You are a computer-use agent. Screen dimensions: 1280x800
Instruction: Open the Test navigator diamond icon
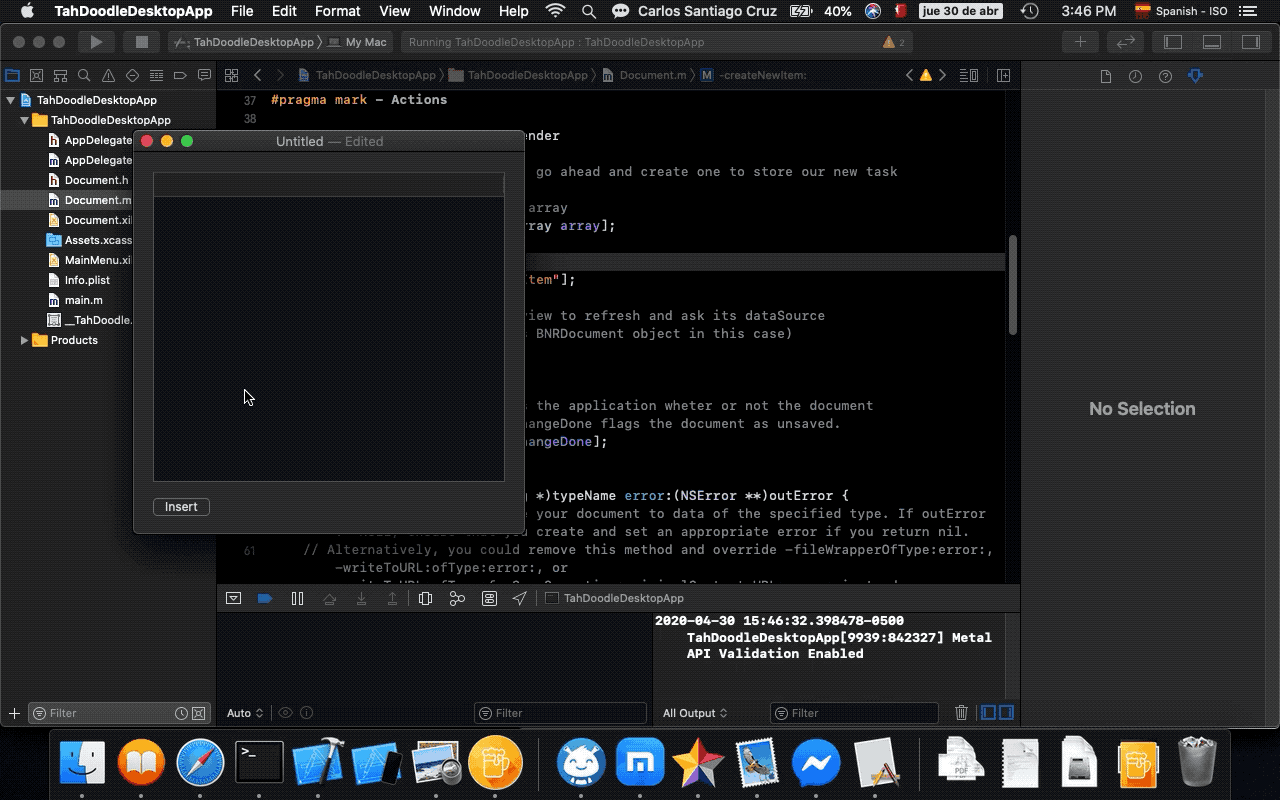click(x=133, y=75)
